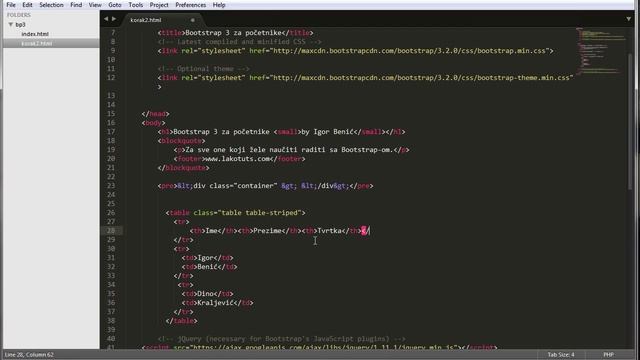
Task: Change Tab Size: 4 in status bar
Action: tap(561, 355)
